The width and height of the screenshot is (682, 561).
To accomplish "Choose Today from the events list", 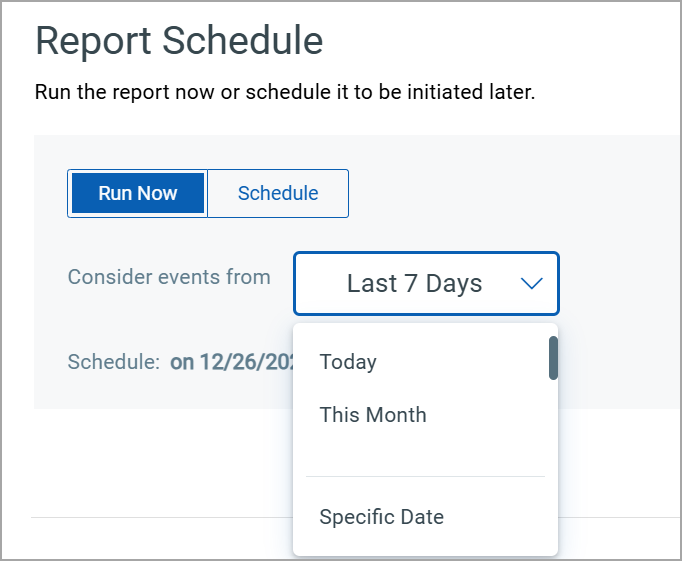I will pyautogui.click(x=348, y=362).
